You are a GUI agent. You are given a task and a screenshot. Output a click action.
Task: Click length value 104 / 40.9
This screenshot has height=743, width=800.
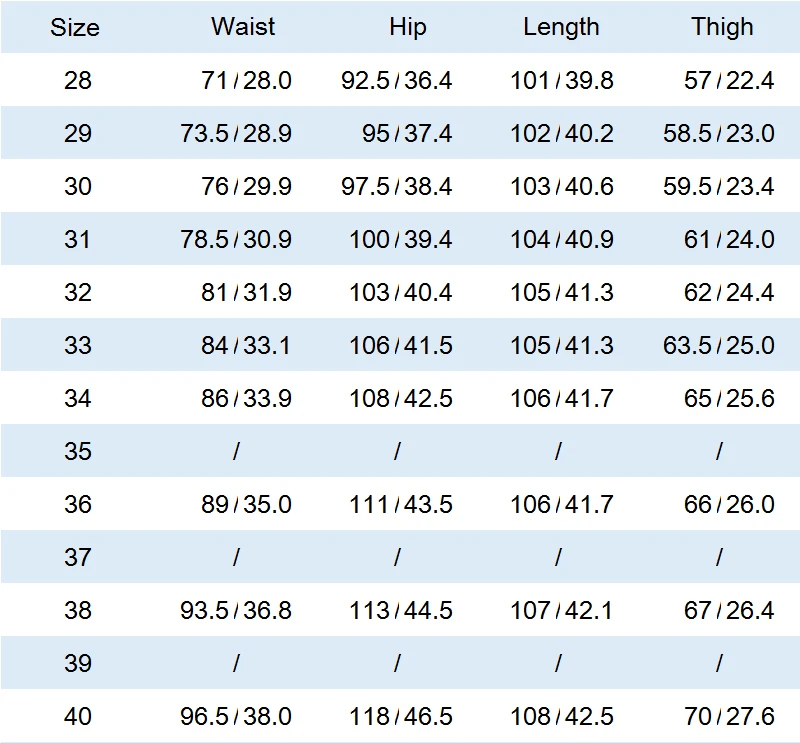point(562,239)
